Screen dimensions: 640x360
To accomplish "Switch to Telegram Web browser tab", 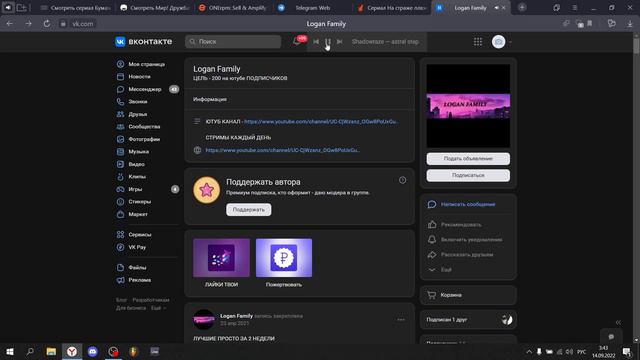I will (x=312, y=8).
